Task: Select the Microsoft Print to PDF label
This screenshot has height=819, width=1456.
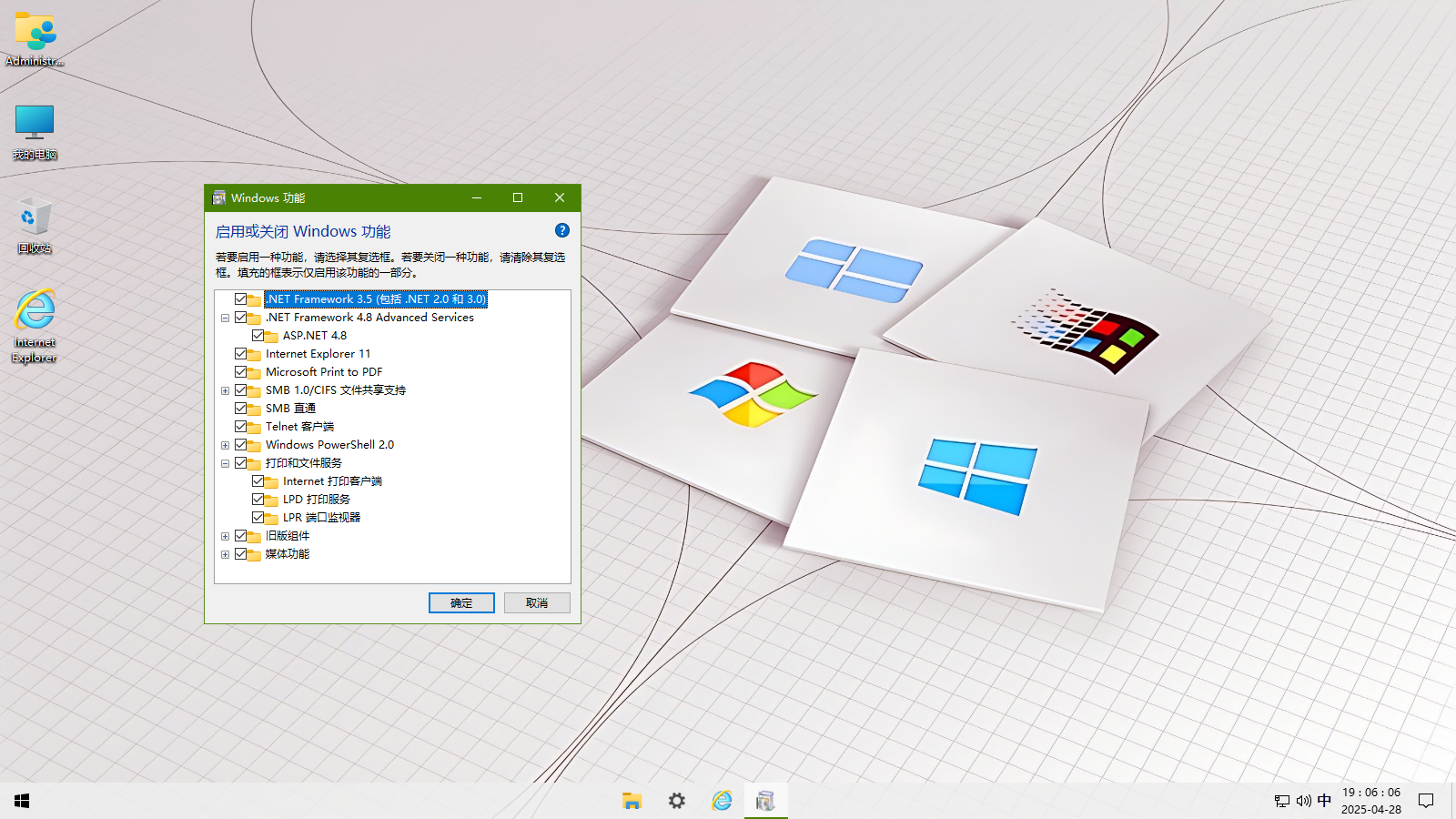Action: coord(324,371)
